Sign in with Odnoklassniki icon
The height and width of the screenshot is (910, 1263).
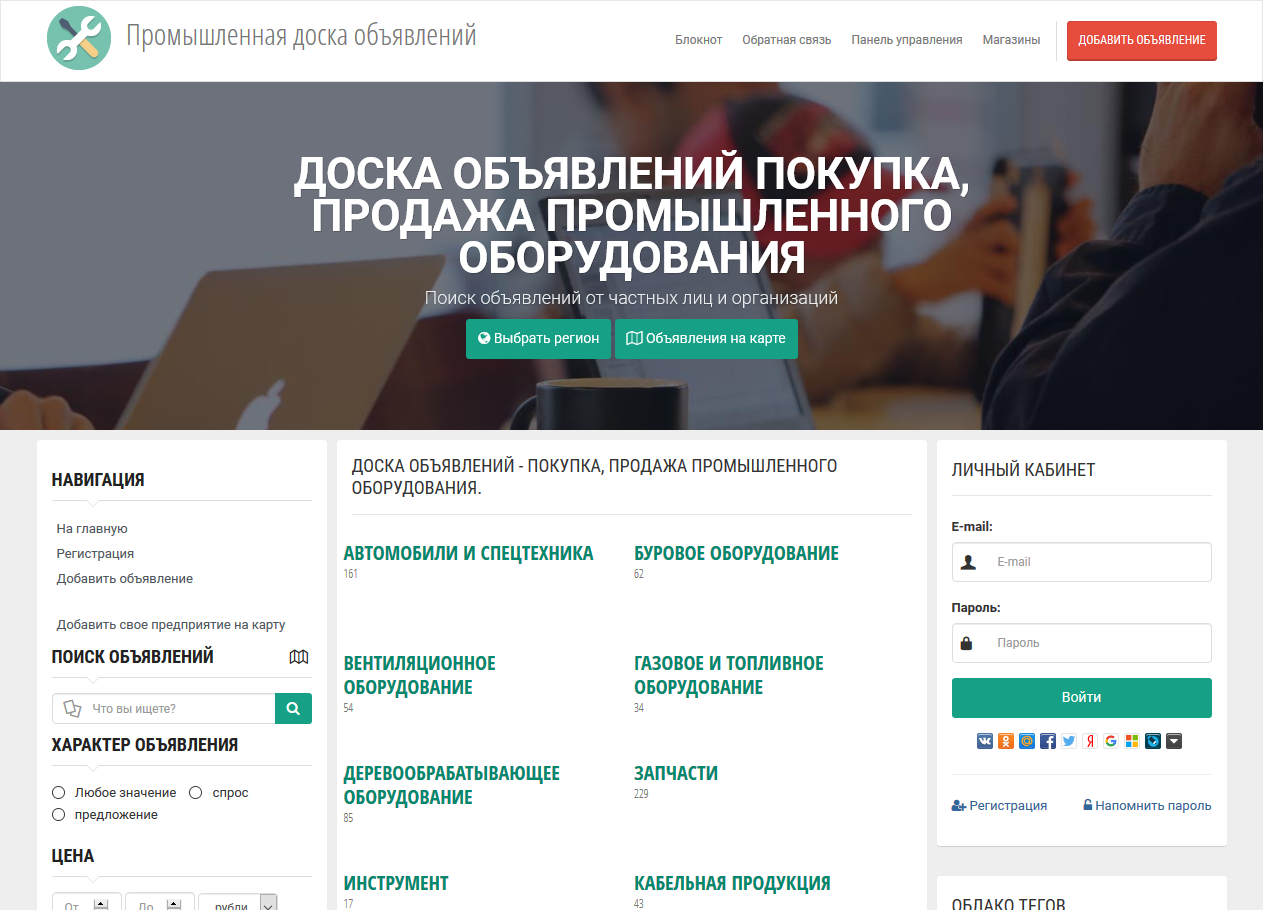(1006, 741)
